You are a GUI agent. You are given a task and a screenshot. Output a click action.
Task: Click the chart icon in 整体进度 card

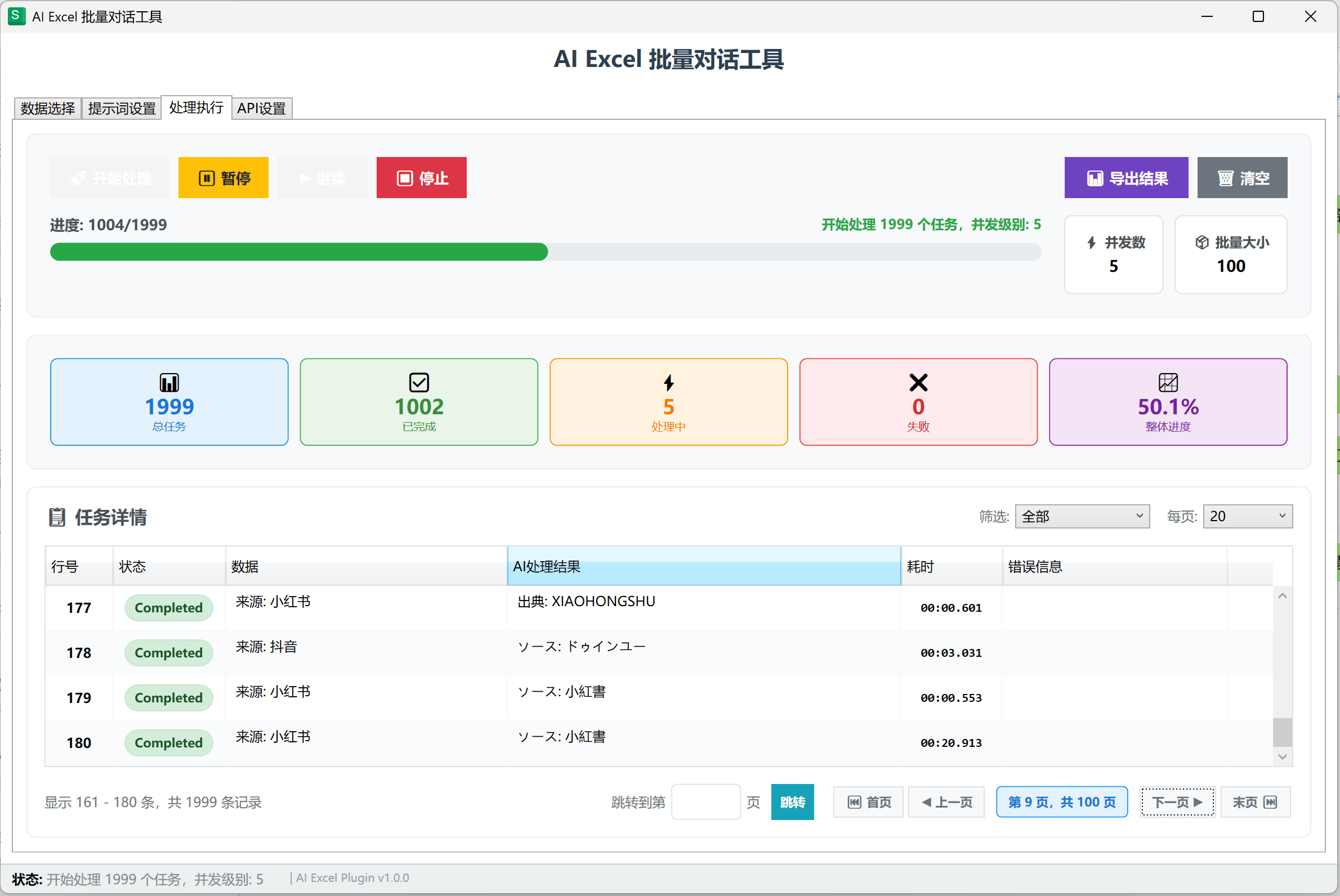point(1168,382)
